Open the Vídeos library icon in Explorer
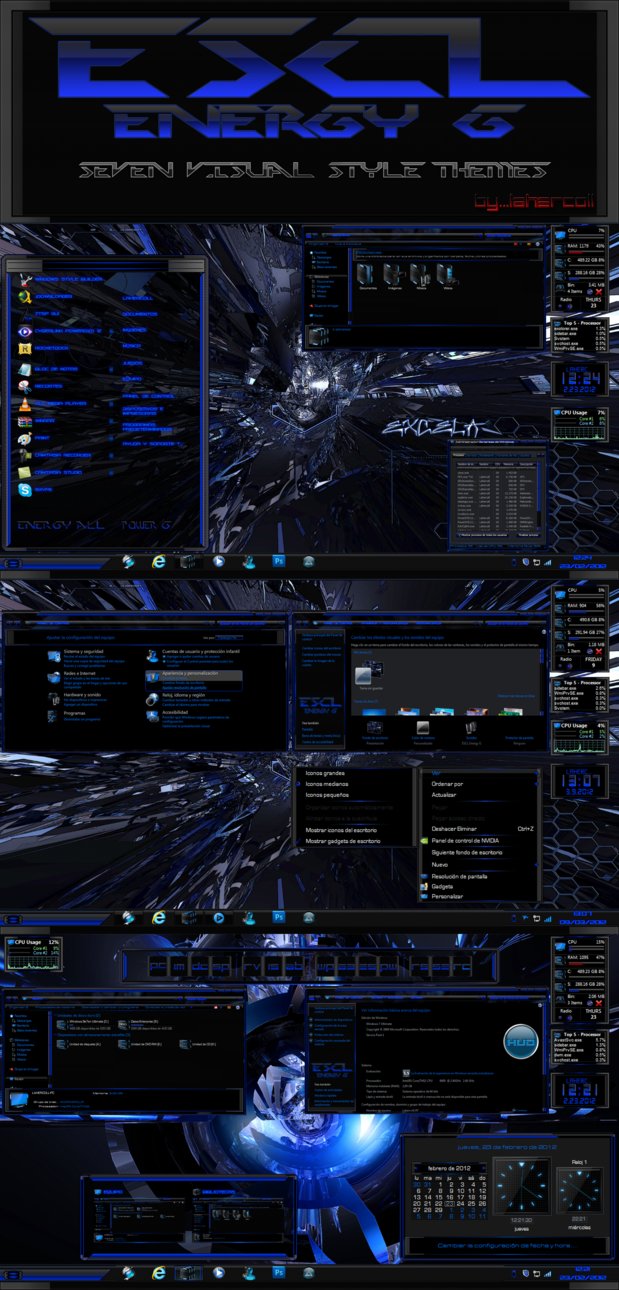Screen dimensions: 619x1290 (447, 275)
